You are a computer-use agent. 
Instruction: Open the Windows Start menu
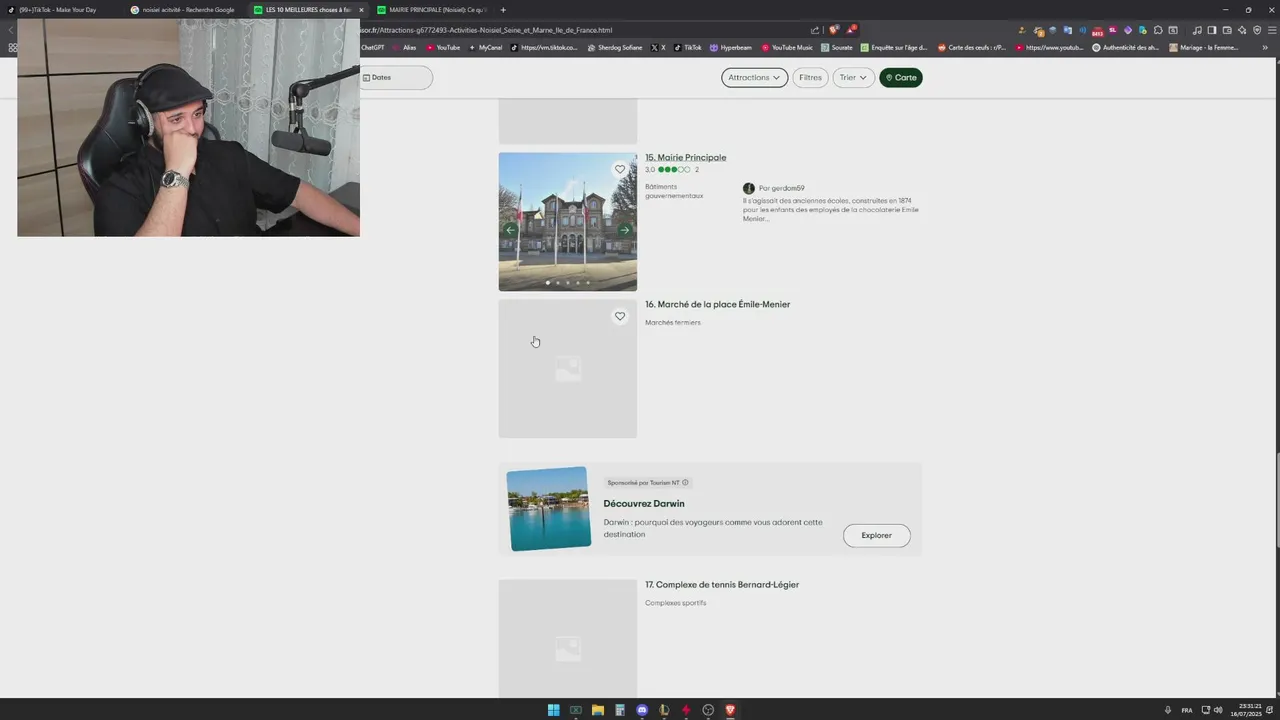tap(553, 710)
